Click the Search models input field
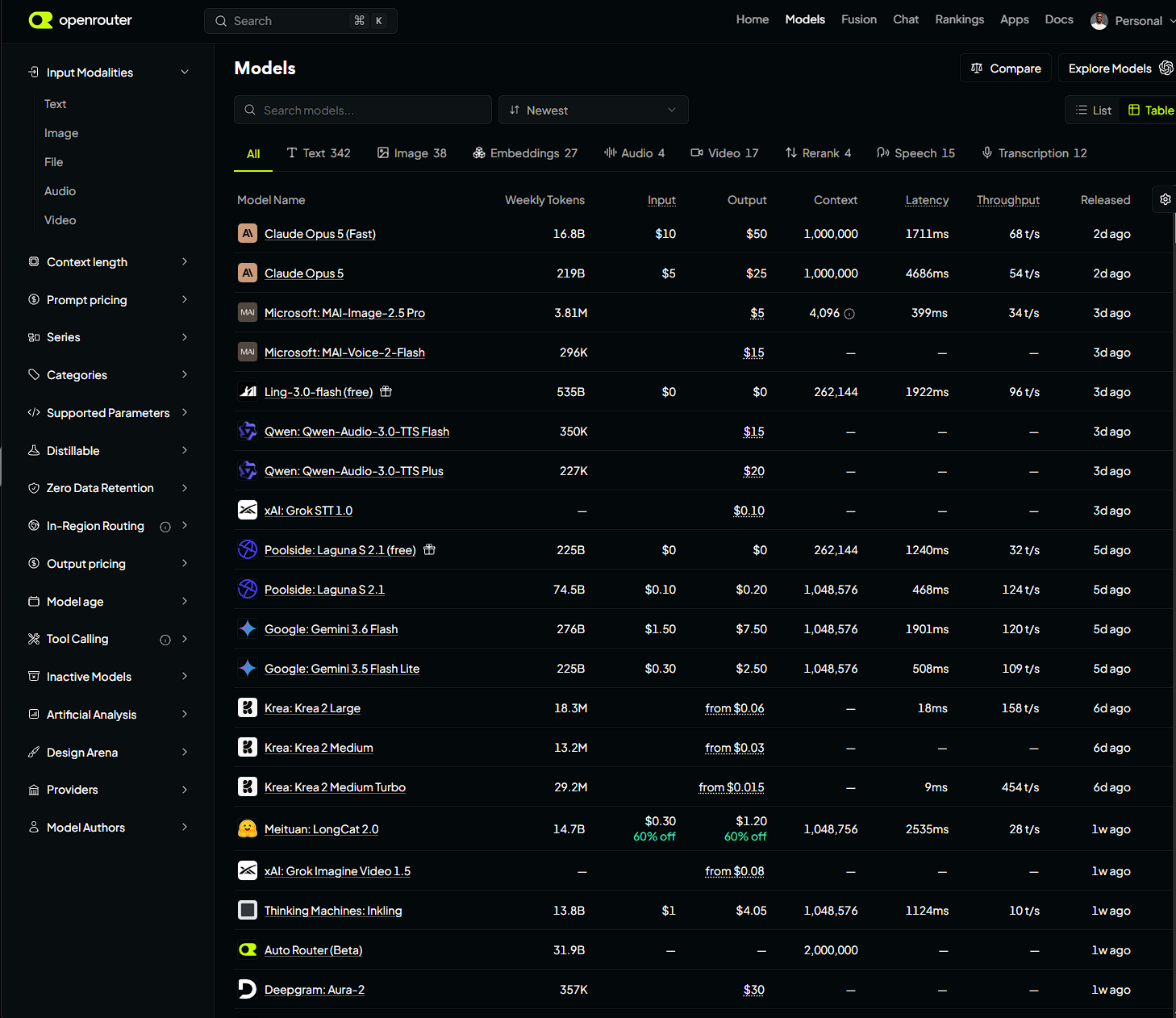Viewport: 1176px width, 1018px height. pyautogui.click(x=363, y=110)
